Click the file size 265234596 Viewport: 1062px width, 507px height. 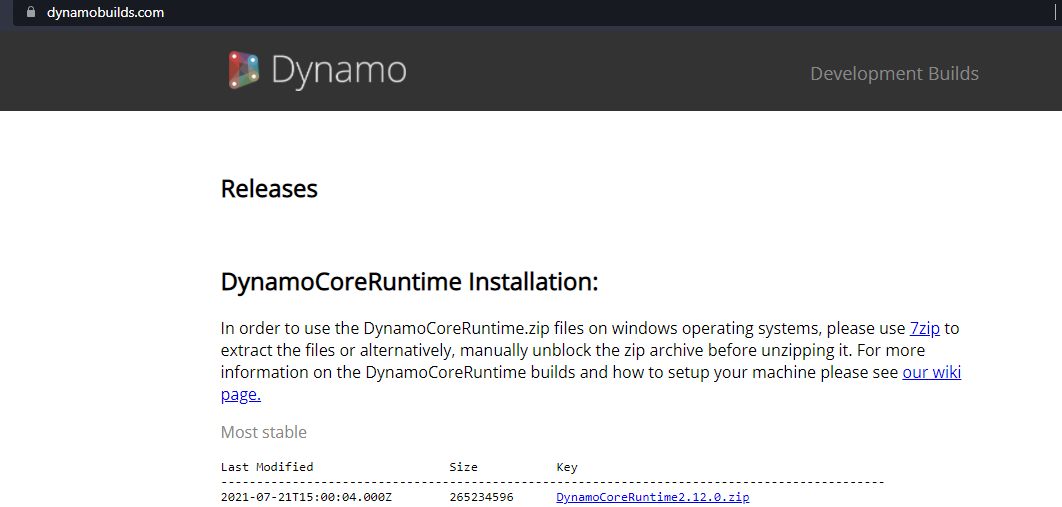(481, 498)
